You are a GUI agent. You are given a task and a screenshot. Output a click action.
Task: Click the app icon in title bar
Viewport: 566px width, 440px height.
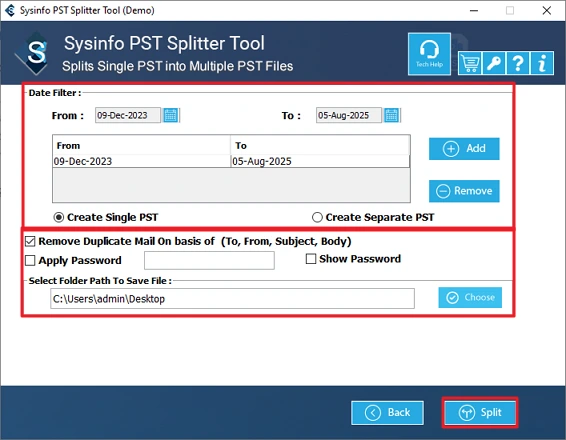[10, 10]
